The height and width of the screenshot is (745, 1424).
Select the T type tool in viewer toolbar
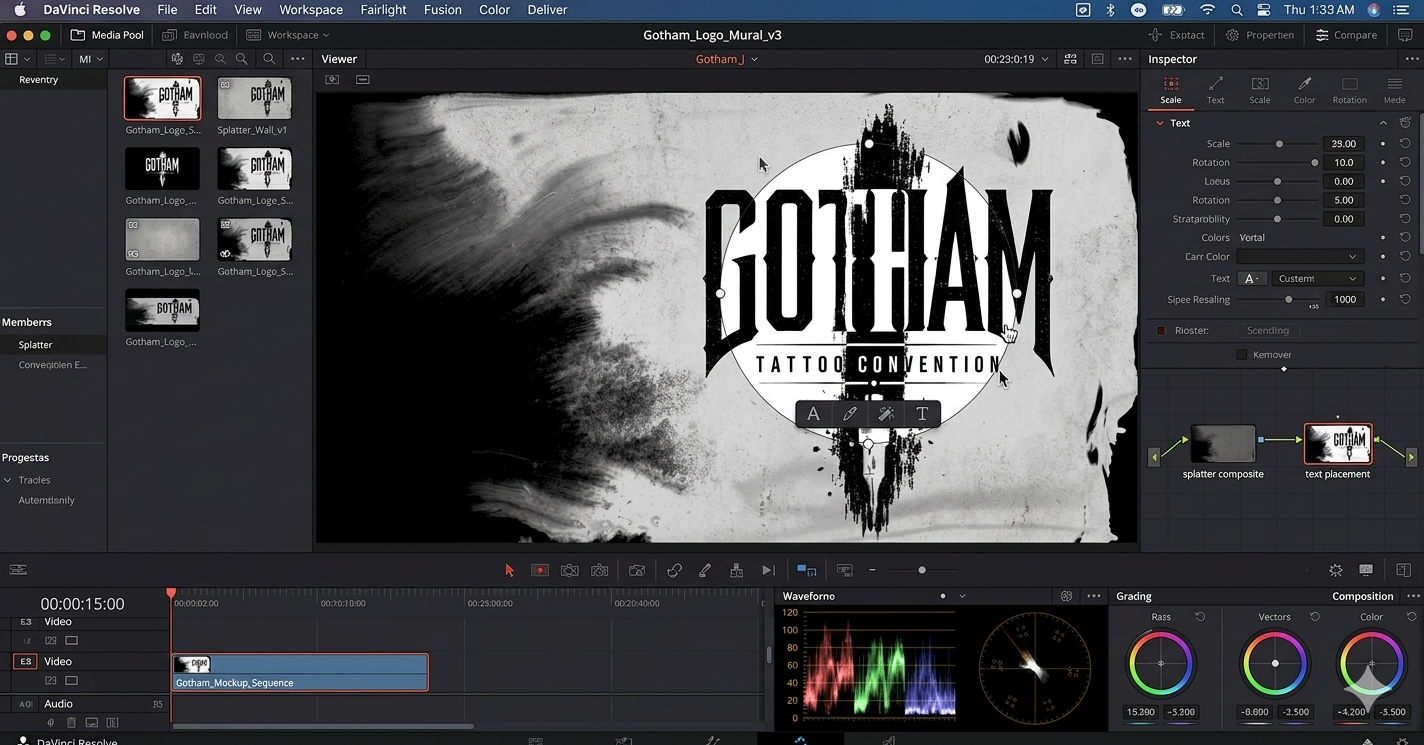[922, 414]
